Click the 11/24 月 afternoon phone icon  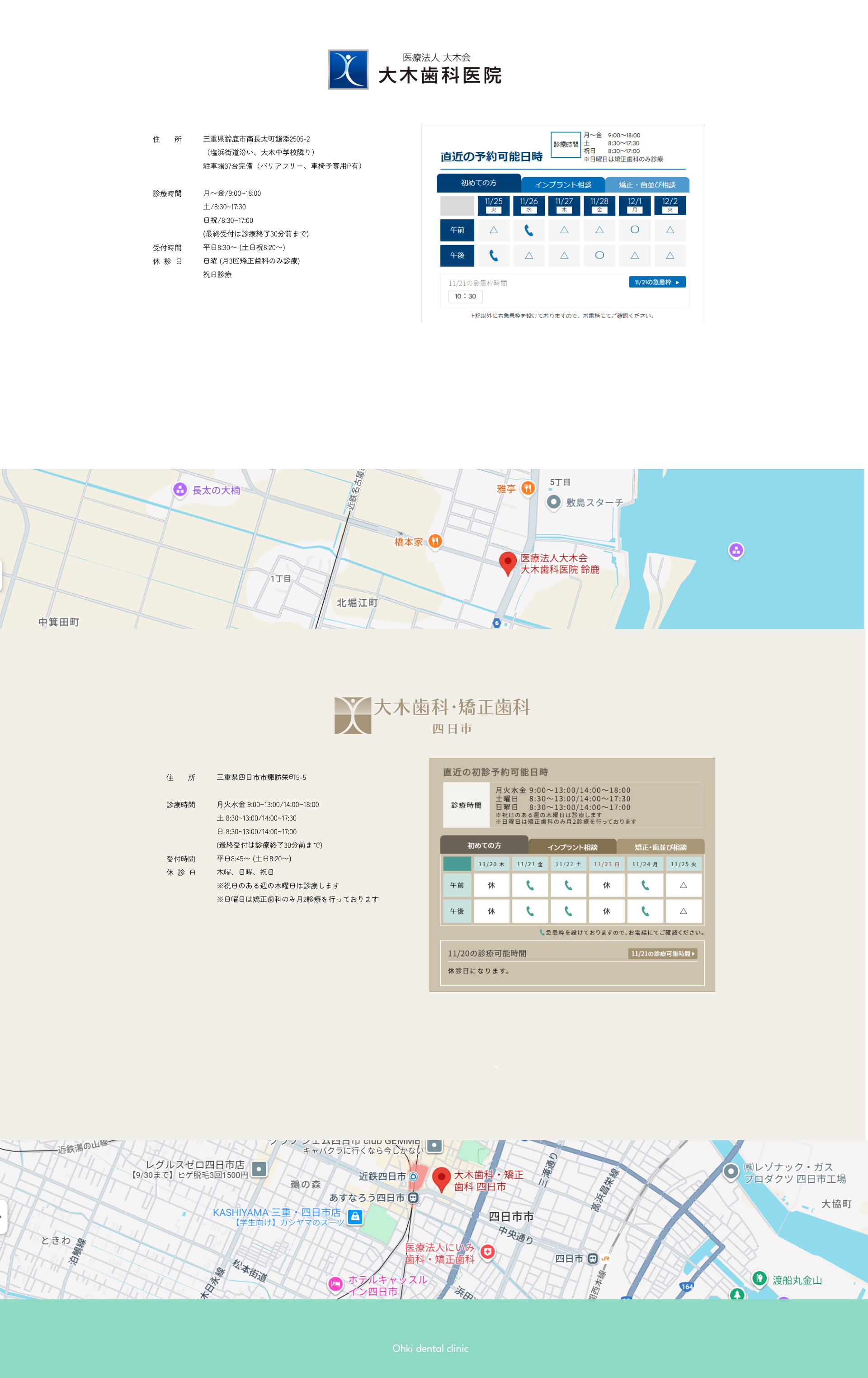(x=645, y=911)
